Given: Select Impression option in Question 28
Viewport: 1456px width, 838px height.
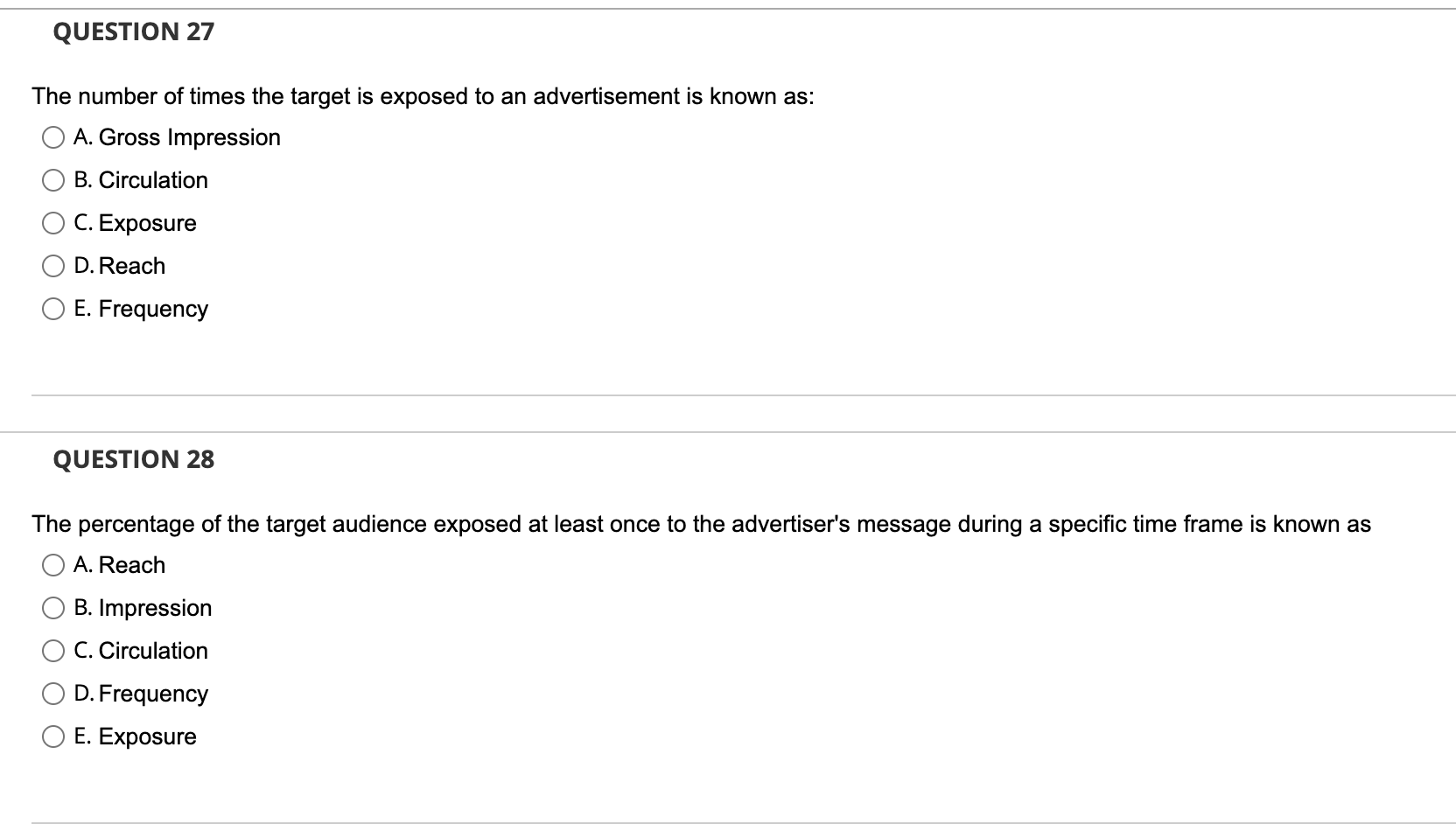Looking at the screenshot, I should pos(53,609).
